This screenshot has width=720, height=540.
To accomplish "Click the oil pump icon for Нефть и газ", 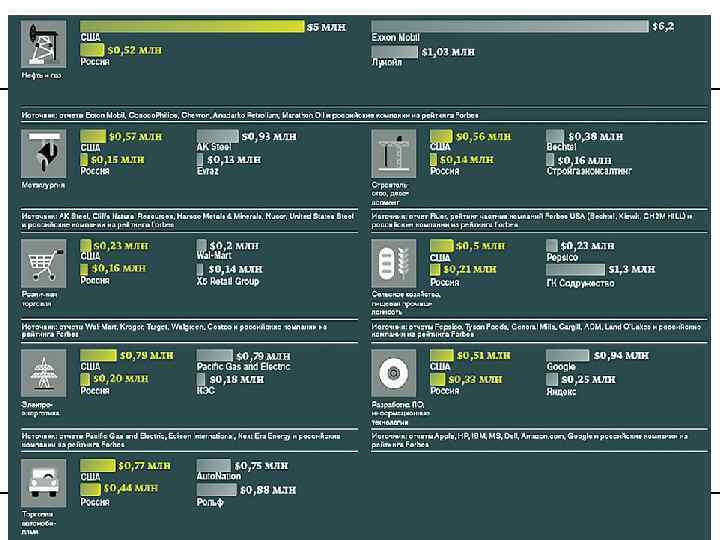I will tap(44, 44).
